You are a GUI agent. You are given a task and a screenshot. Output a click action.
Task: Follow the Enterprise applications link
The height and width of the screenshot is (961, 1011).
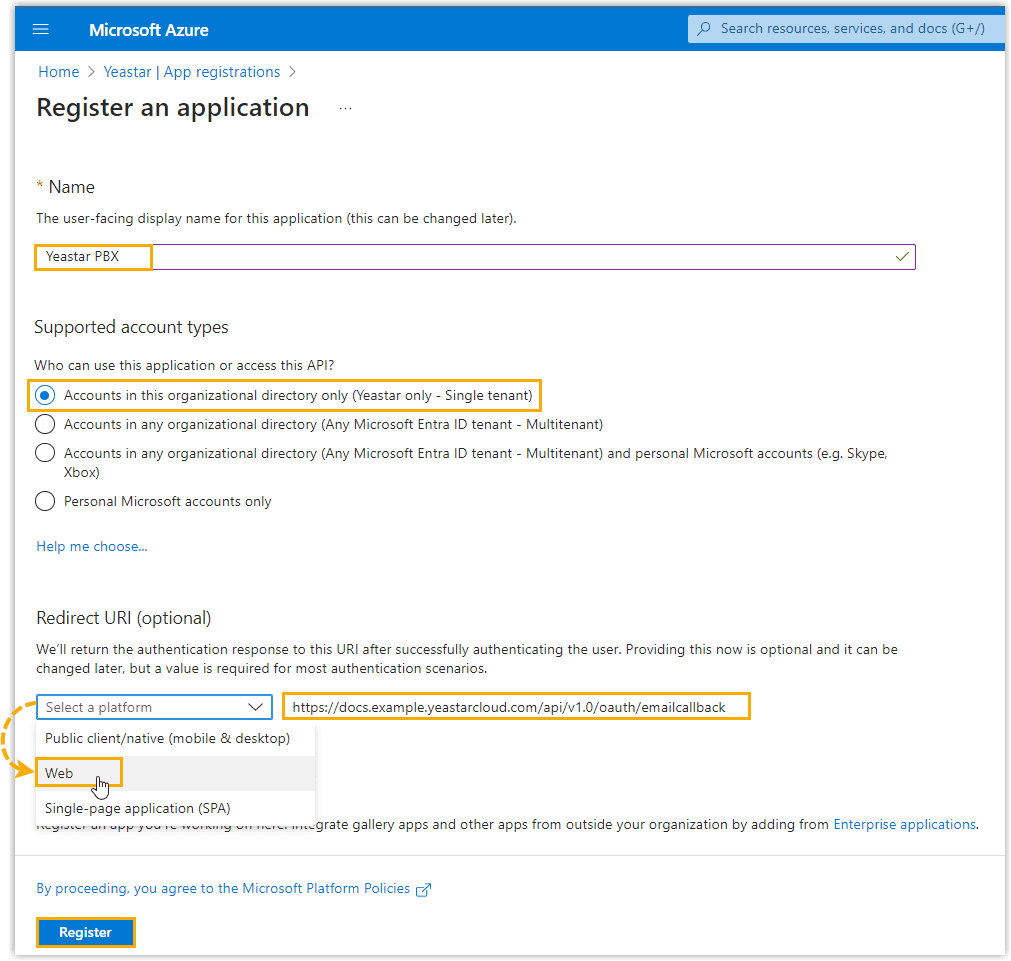tap(903, 824)
